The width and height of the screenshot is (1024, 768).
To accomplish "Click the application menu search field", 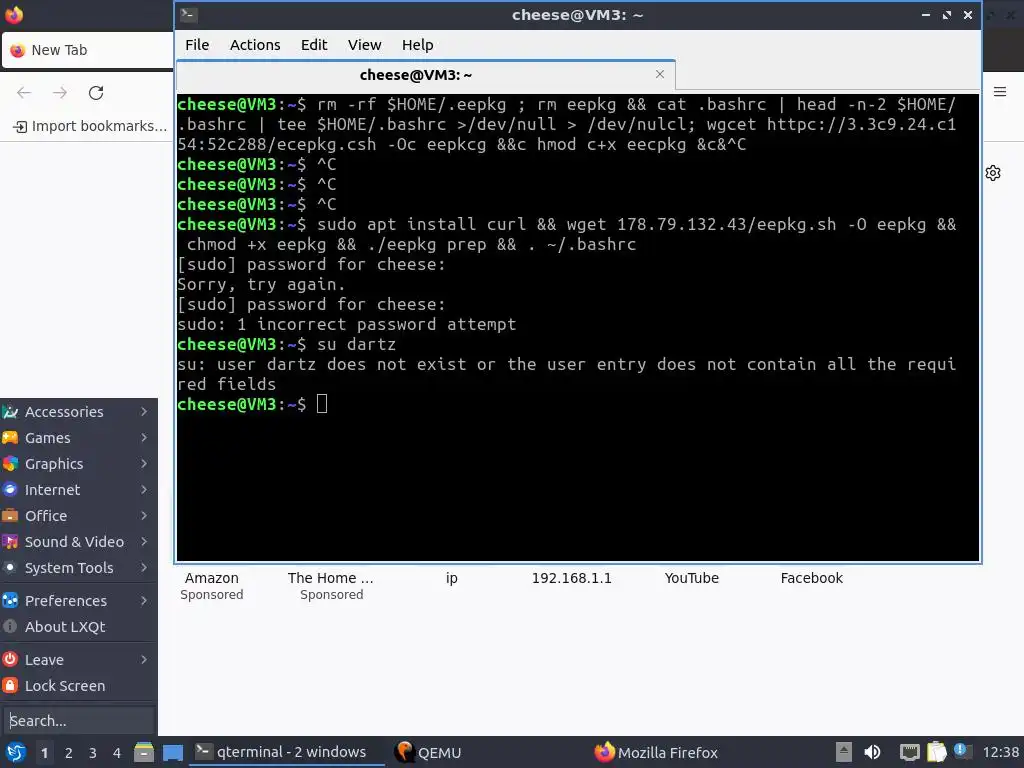I will point(78,720).
